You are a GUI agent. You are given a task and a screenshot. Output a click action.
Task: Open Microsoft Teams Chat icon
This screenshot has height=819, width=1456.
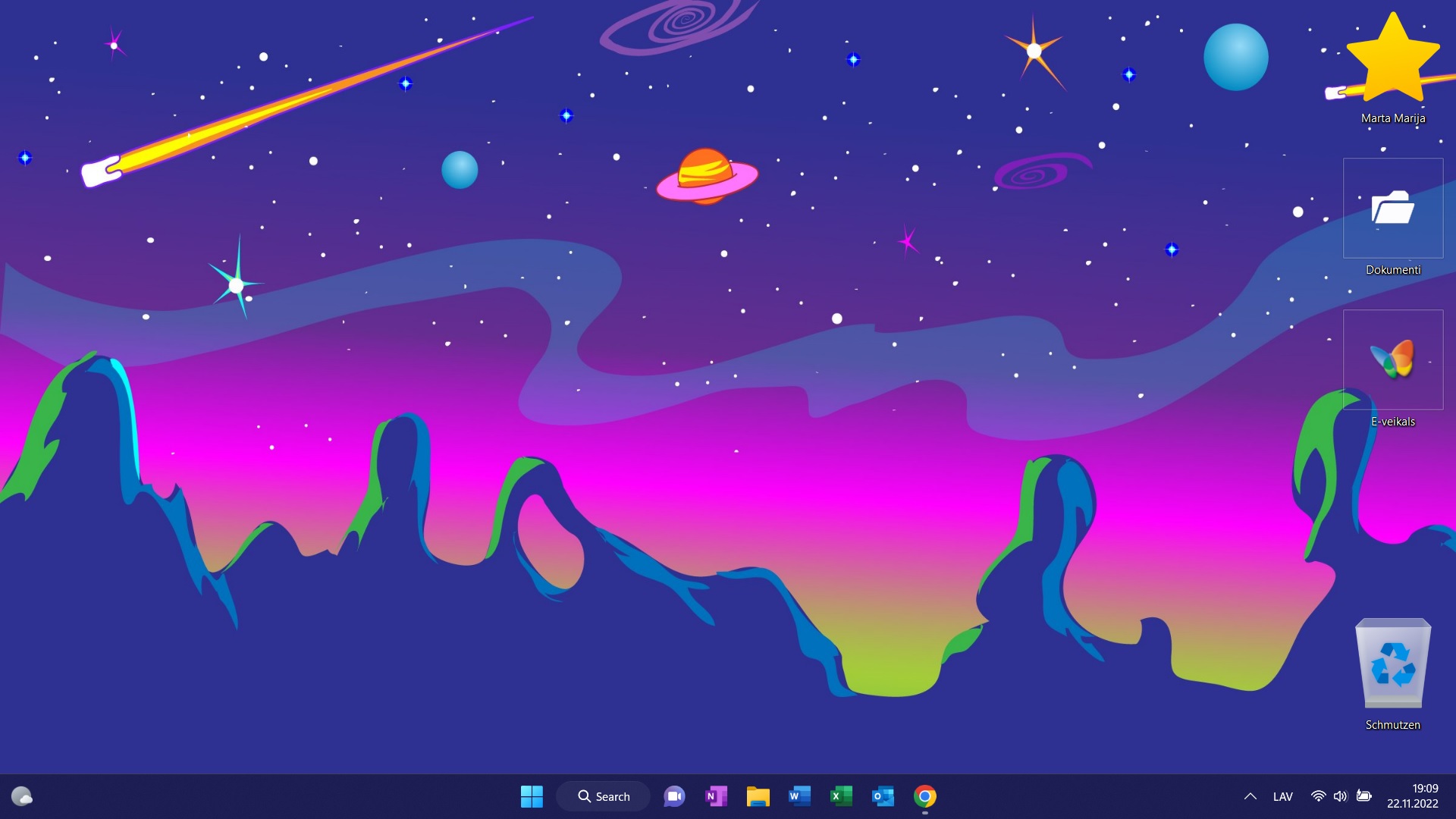coord(674,796)
